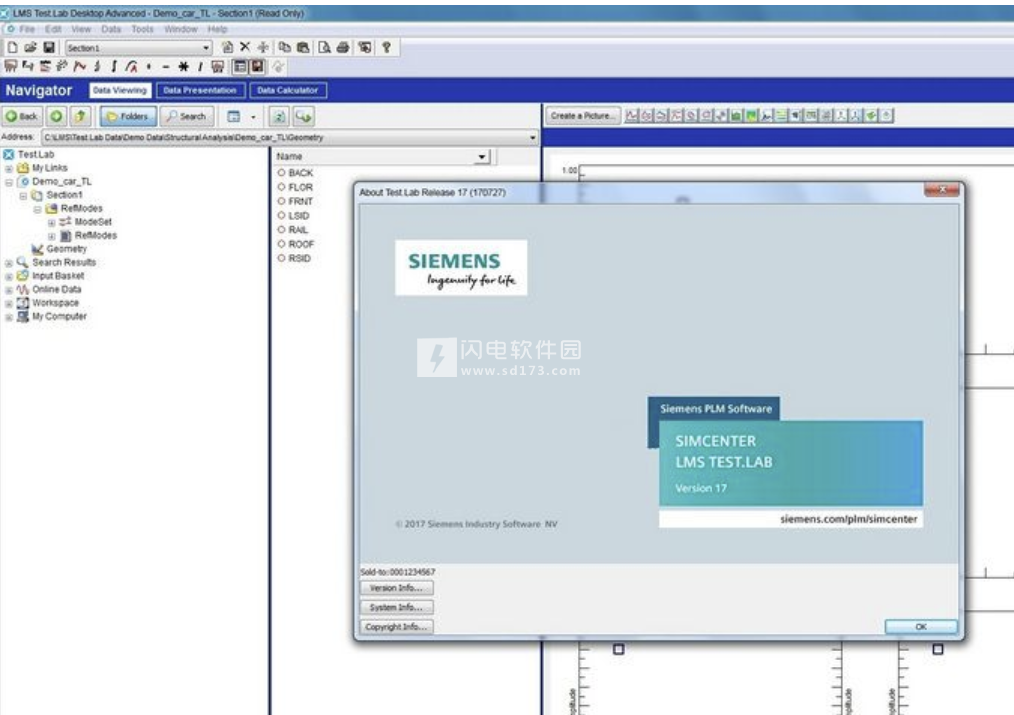
Task: Switch to the Data Presentation tab
Action: 200,91
